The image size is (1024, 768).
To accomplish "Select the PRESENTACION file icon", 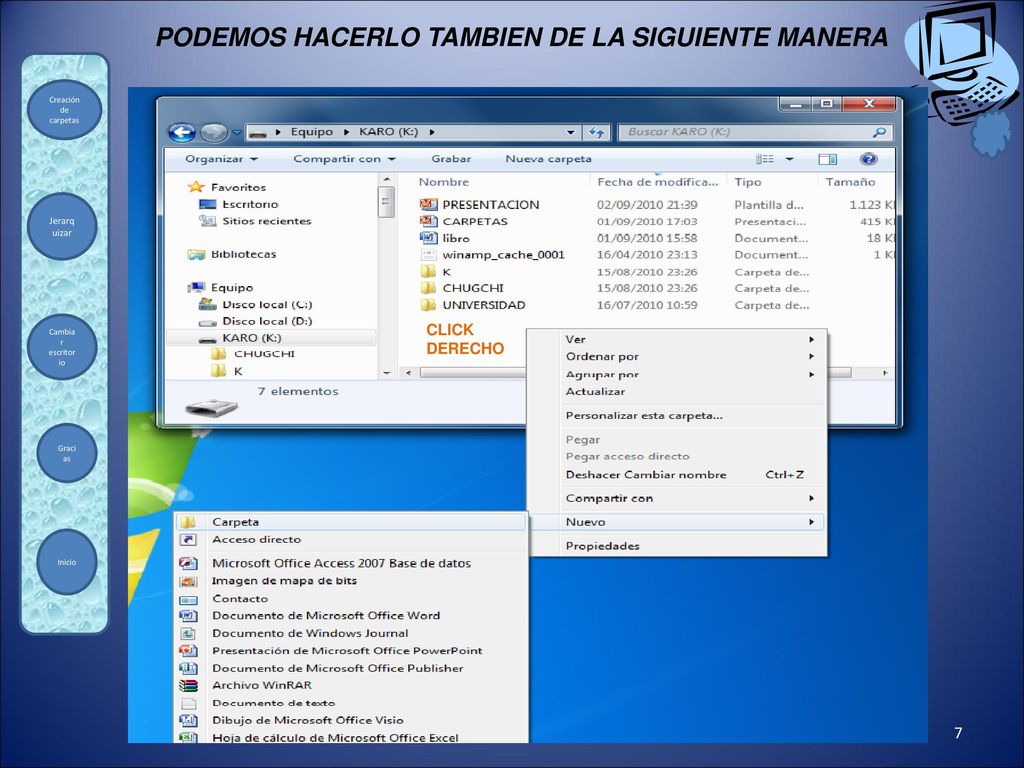I will [x=428, y=204].
